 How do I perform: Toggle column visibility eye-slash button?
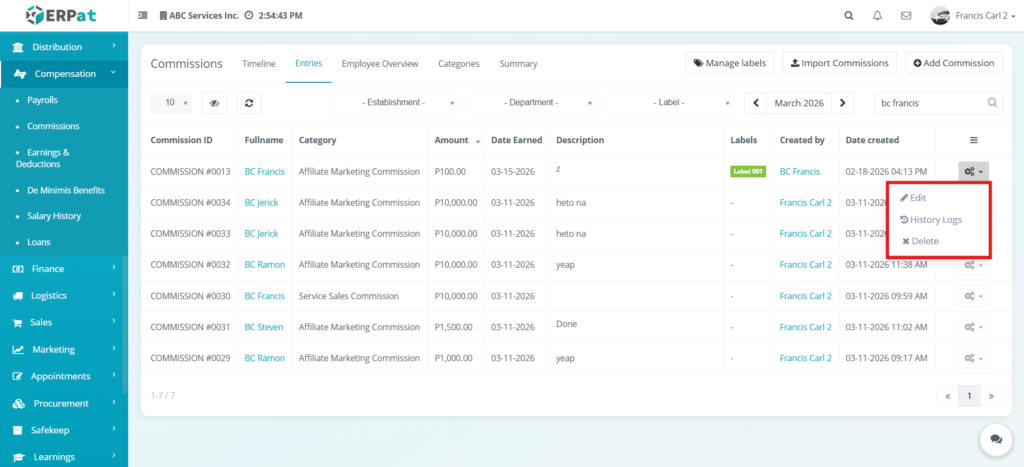tap(215, 103)
